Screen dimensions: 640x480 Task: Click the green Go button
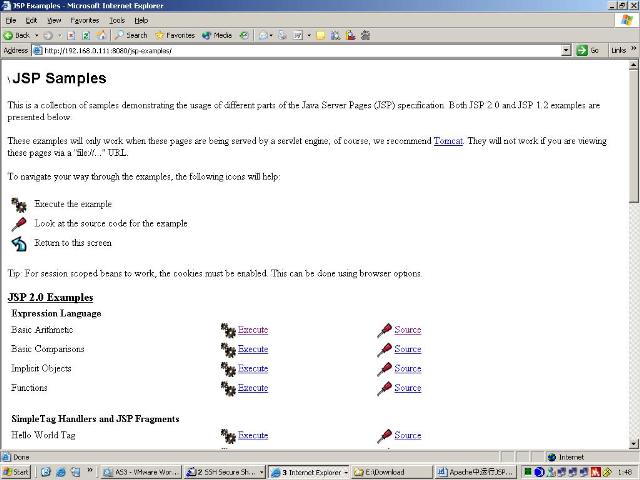pyautogui.click(x=587, y=51)
